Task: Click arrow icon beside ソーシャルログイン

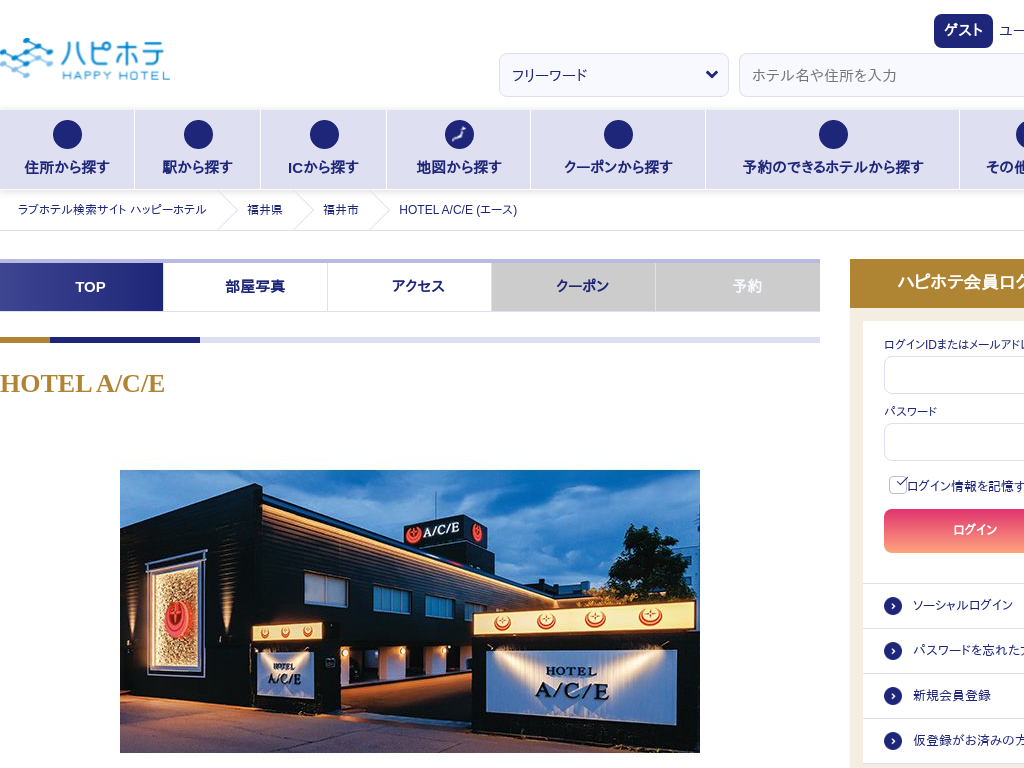Action: pyautogui.click(x=893, y=606)
